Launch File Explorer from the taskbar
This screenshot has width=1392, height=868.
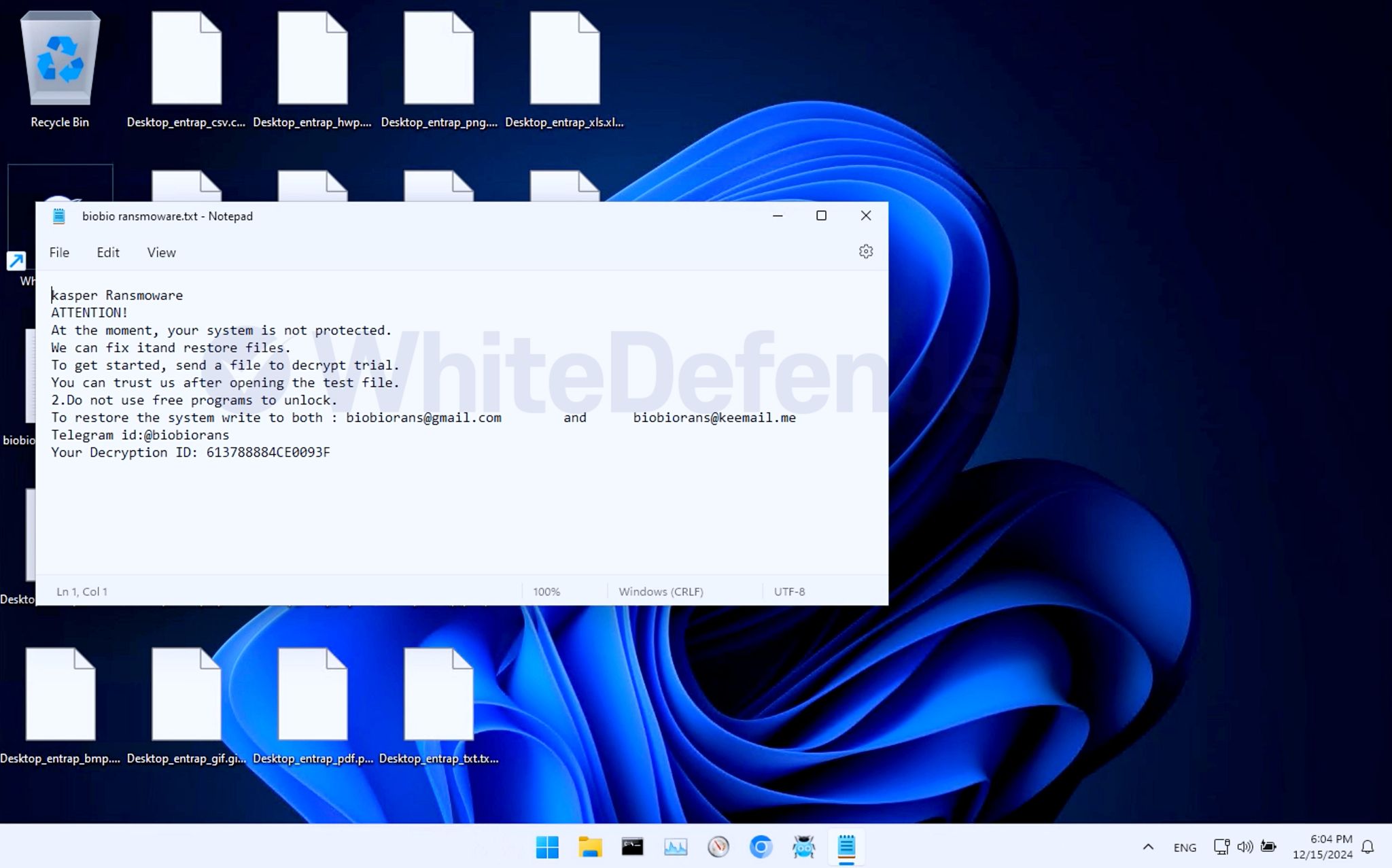click(590, 846)
